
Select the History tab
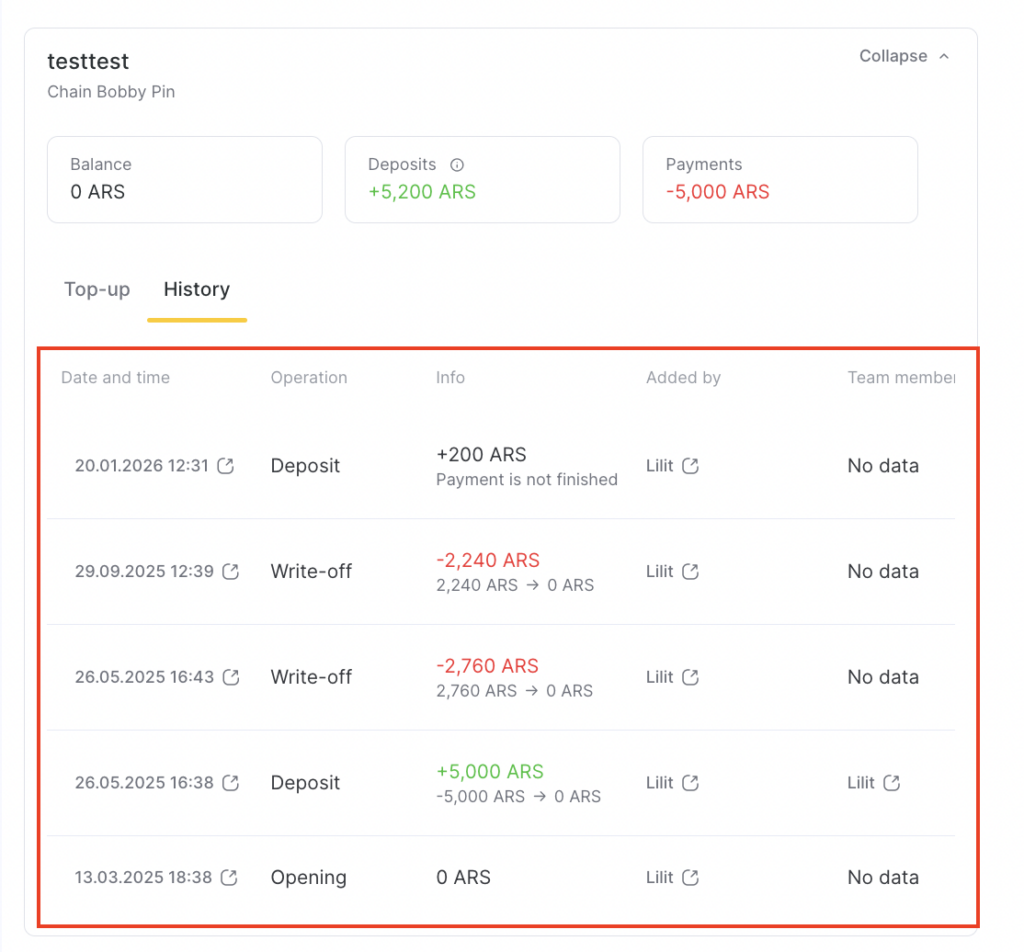point(196,290)
